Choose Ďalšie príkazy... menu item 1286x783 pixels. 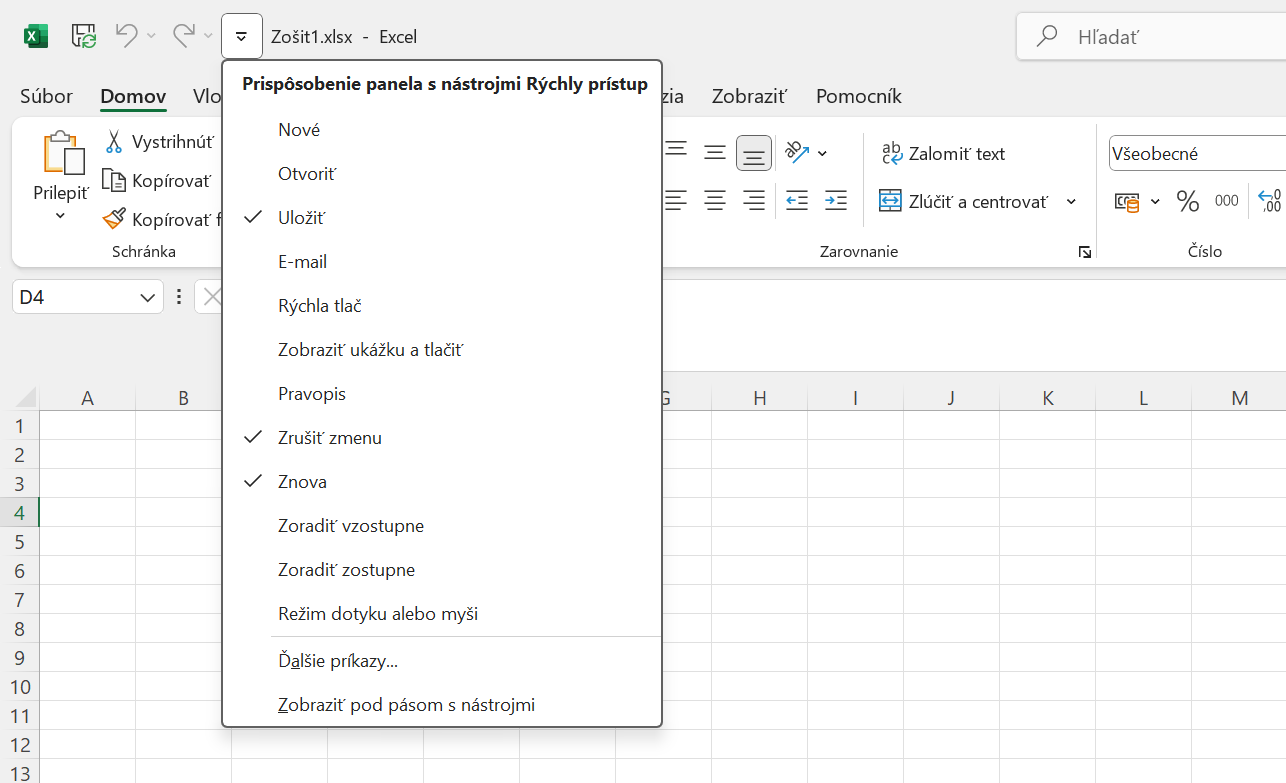tap(442, 662)
